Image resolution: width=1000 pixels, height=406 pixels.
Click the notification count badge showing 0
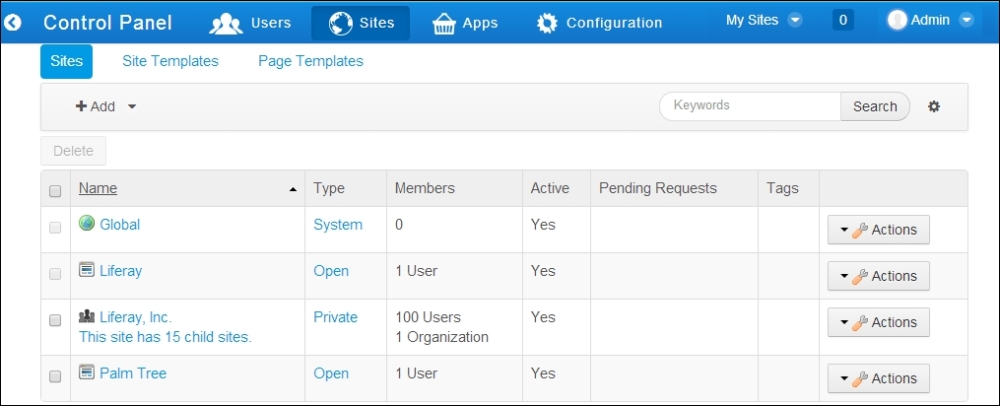point(842,20)
